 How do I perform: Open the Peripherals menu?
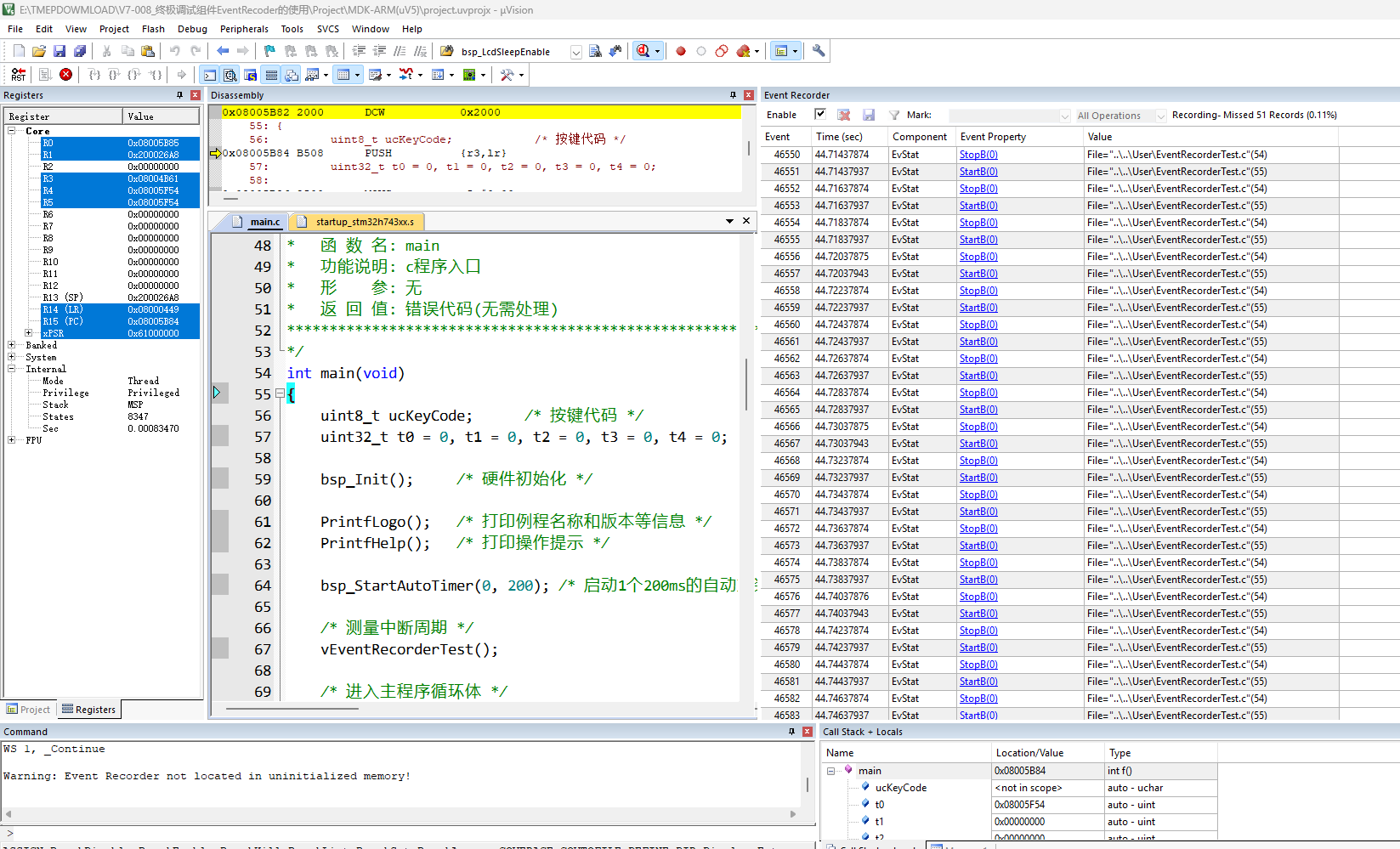pyautogui.click(x=244, y=29)
